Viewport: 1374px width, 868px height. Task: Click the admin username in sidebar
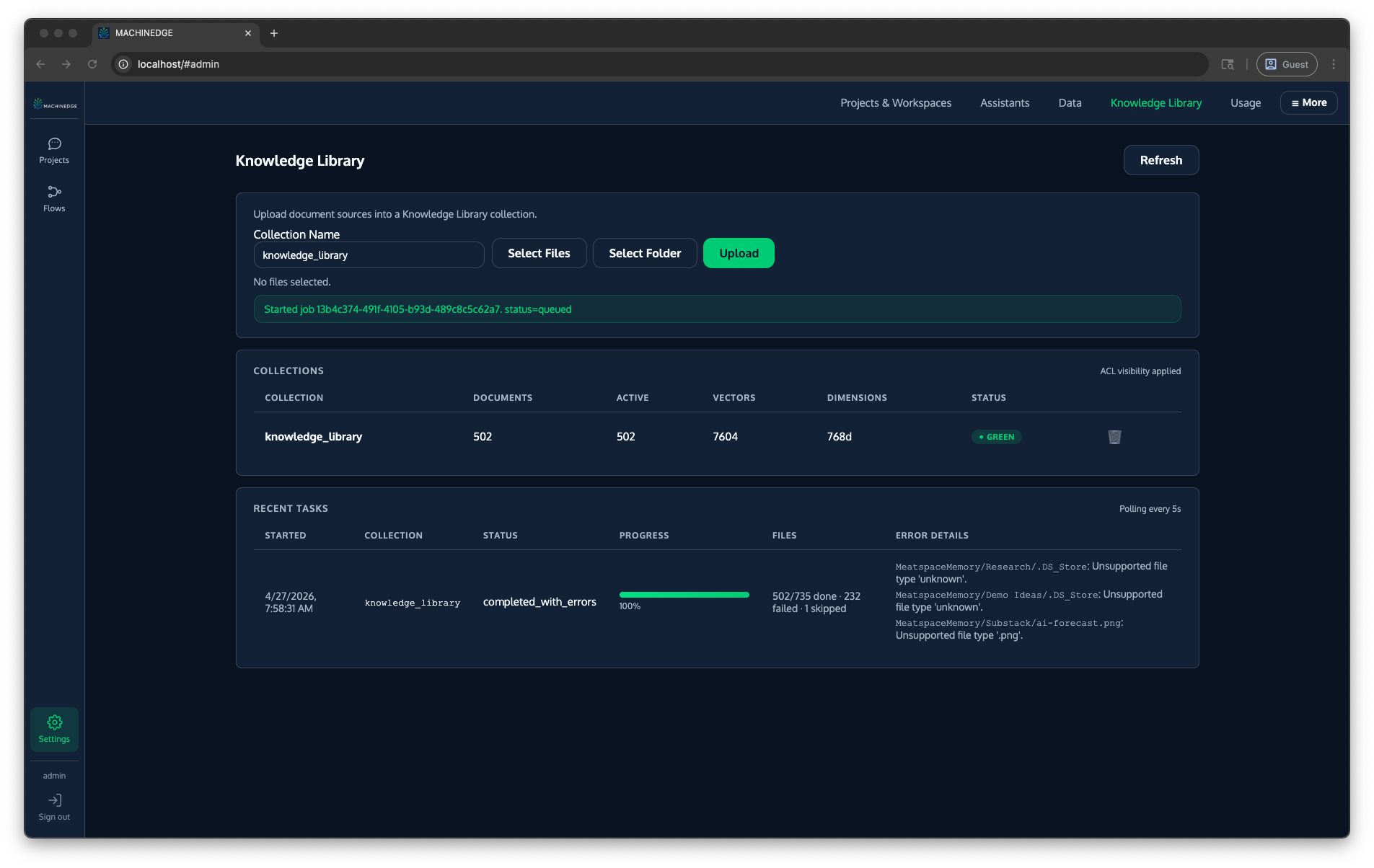(x=54, y=776)
